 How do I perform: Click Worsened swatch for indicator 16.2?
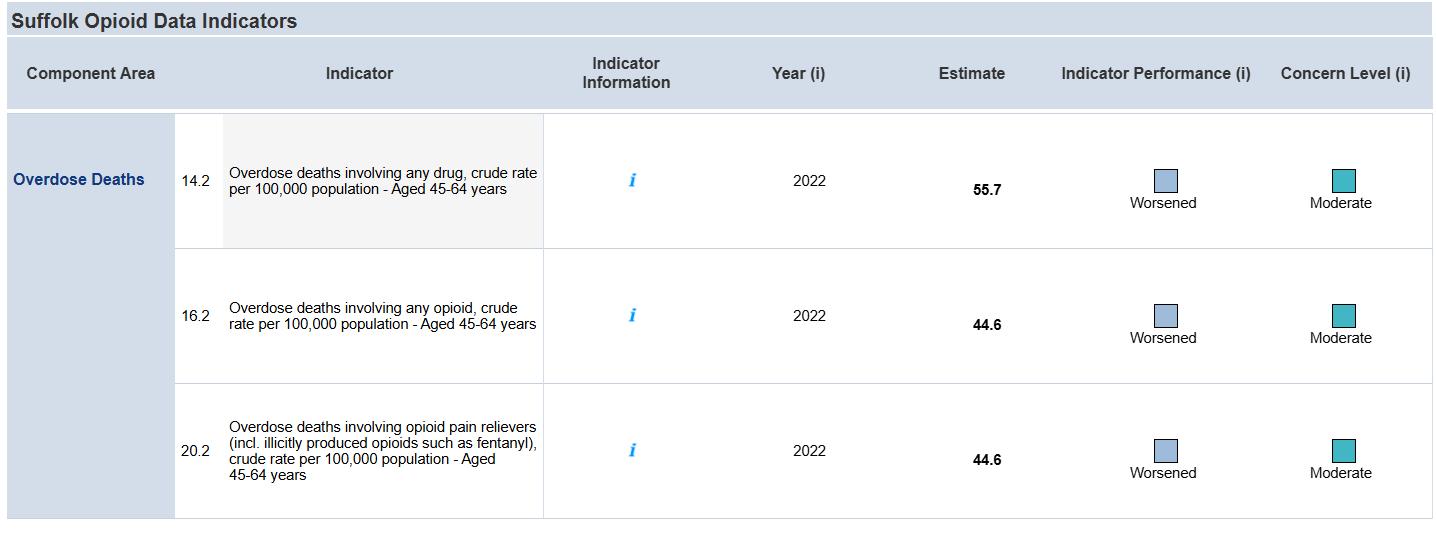[x=1165, y=316]
